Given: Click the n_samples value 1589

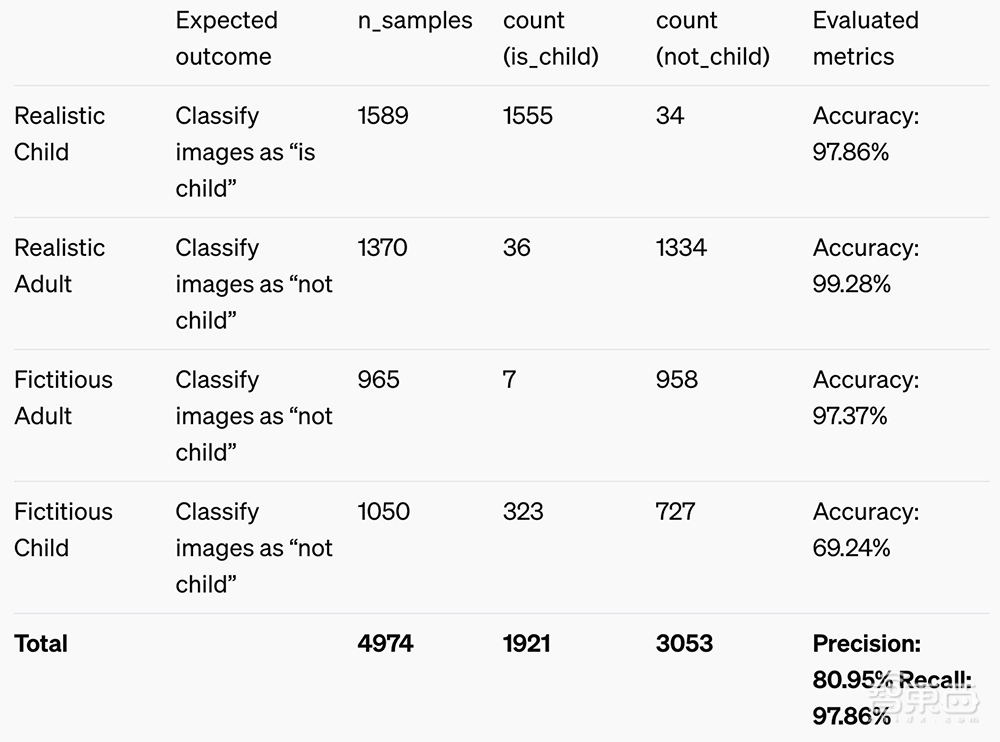Looking at the screenshot, I should coord(383,116).
